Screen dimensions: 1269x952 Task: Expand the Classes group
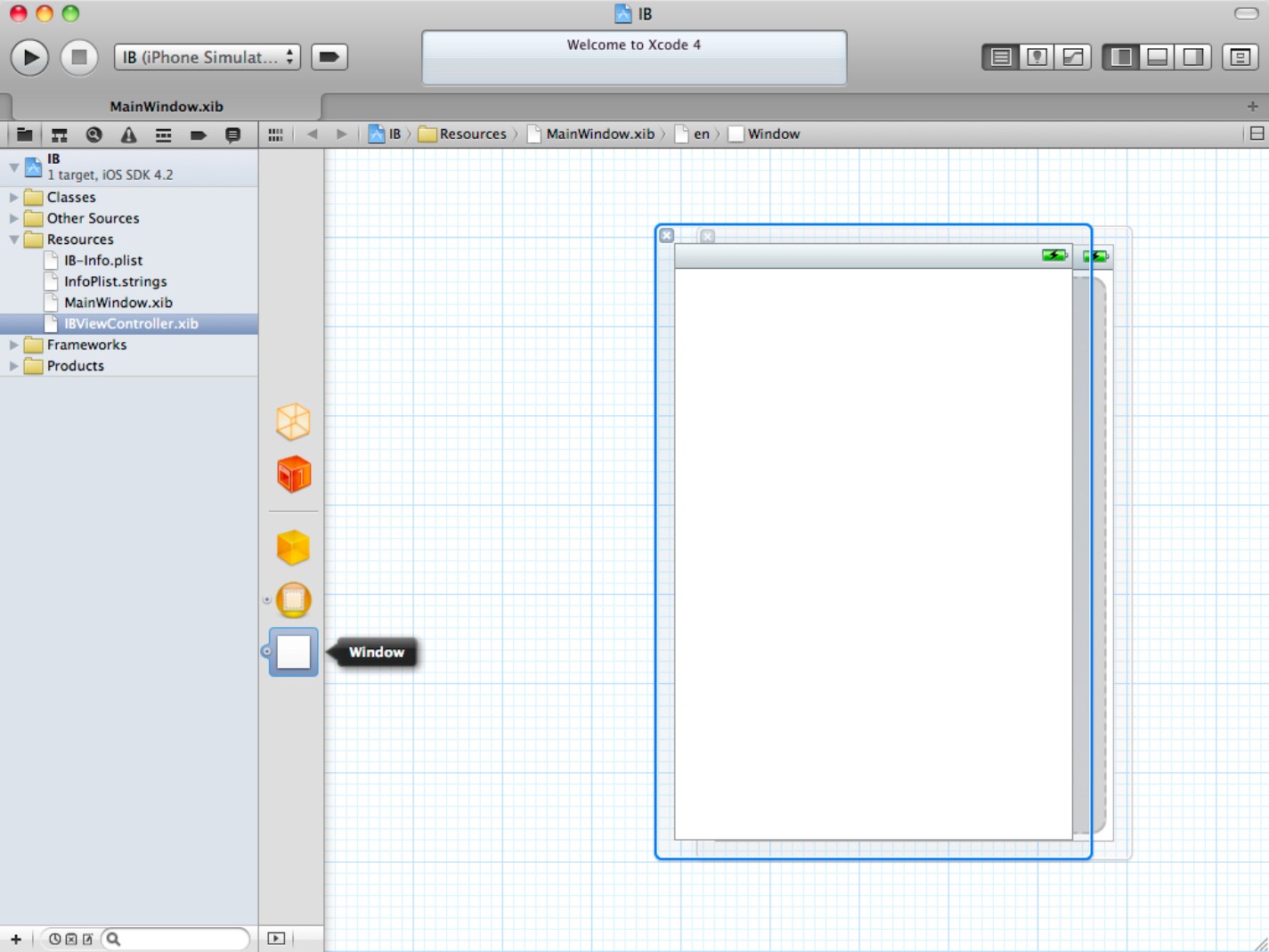coord(13,197)
